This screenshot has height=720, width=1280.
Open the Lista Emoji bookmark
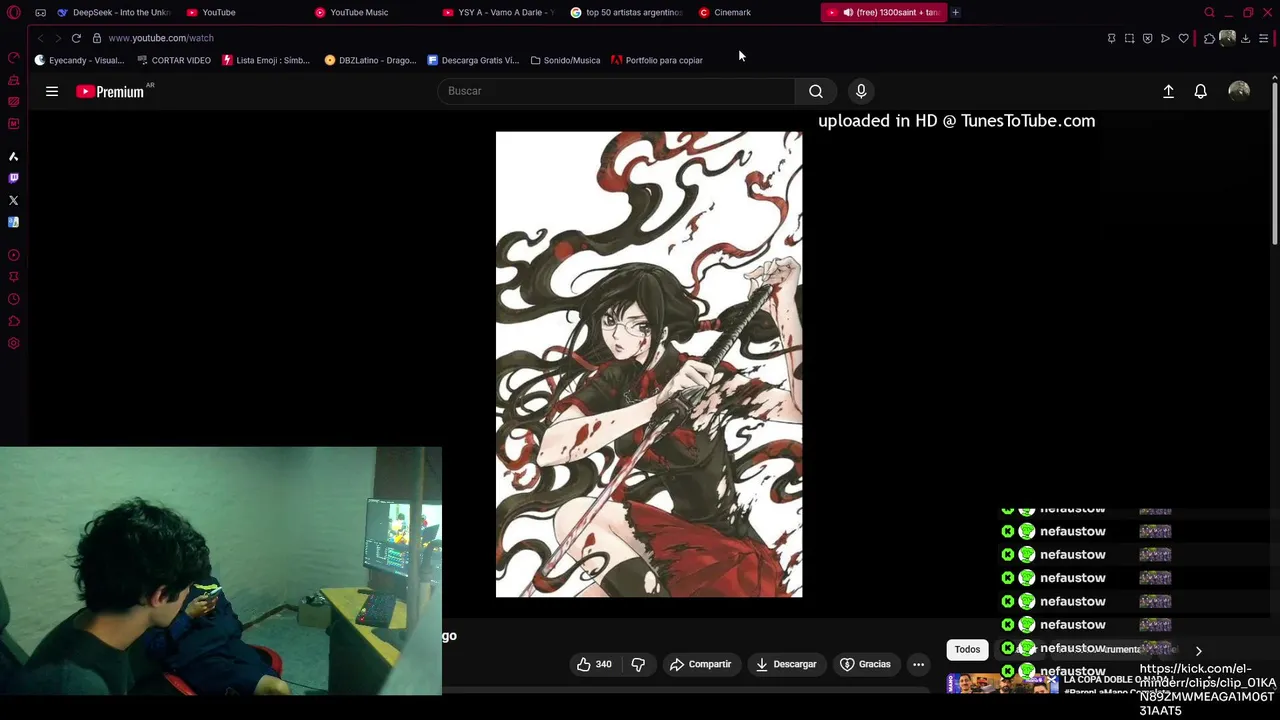point(266,60)
